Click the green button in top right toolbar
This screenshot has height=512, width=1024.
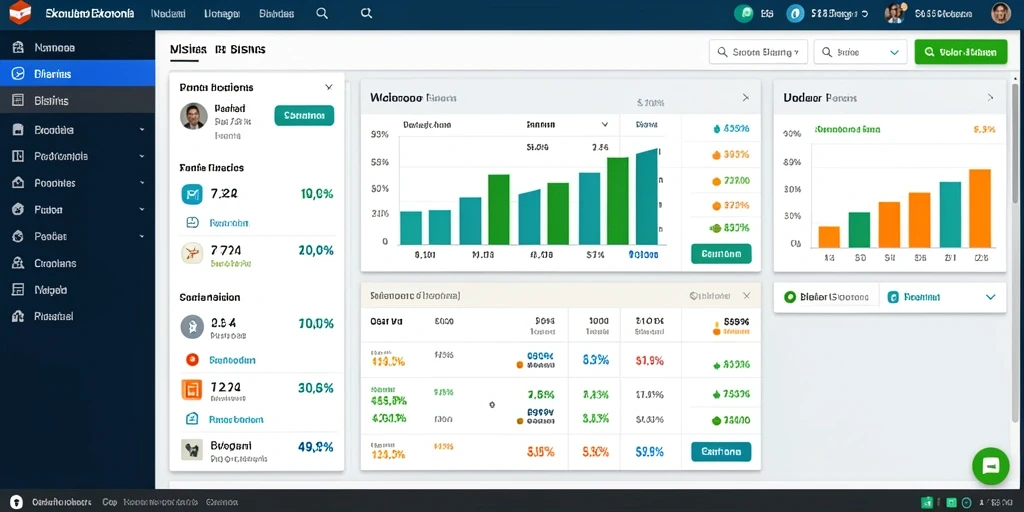[961, 52]
